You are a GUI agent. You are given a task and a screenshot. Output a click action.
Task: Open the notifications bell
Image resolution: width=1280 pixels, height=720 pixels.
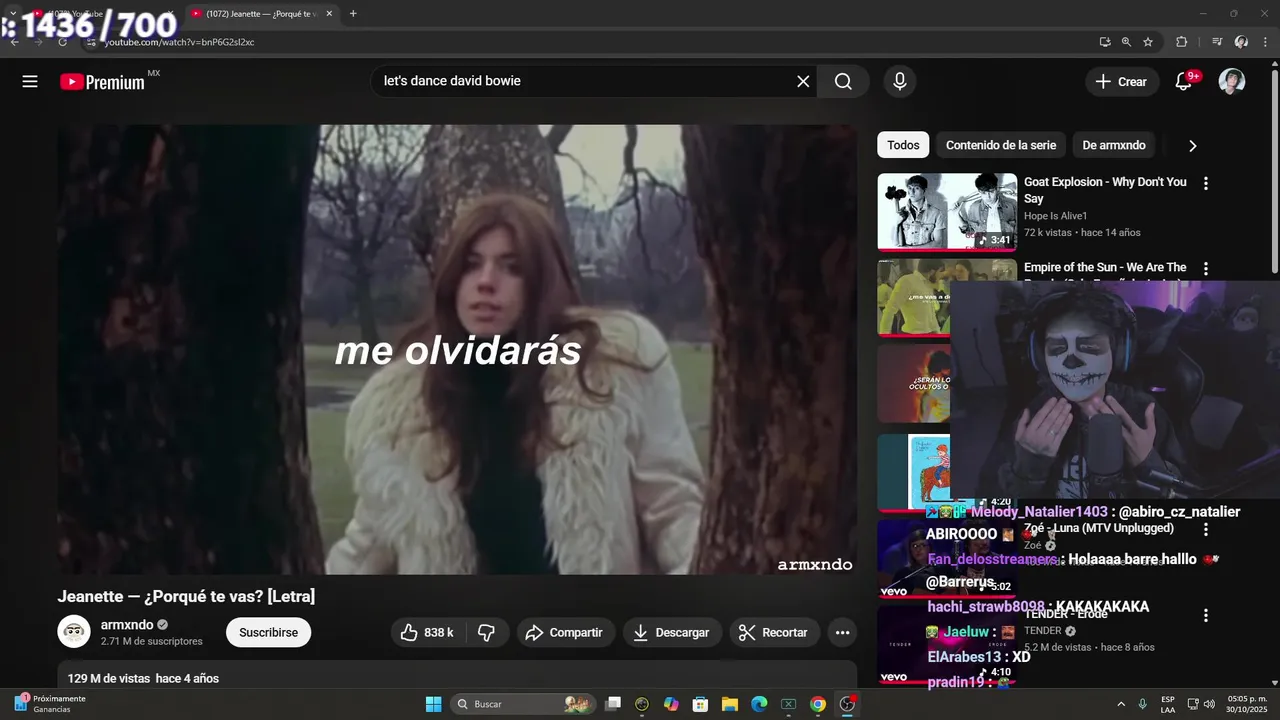pos(1184,82)
